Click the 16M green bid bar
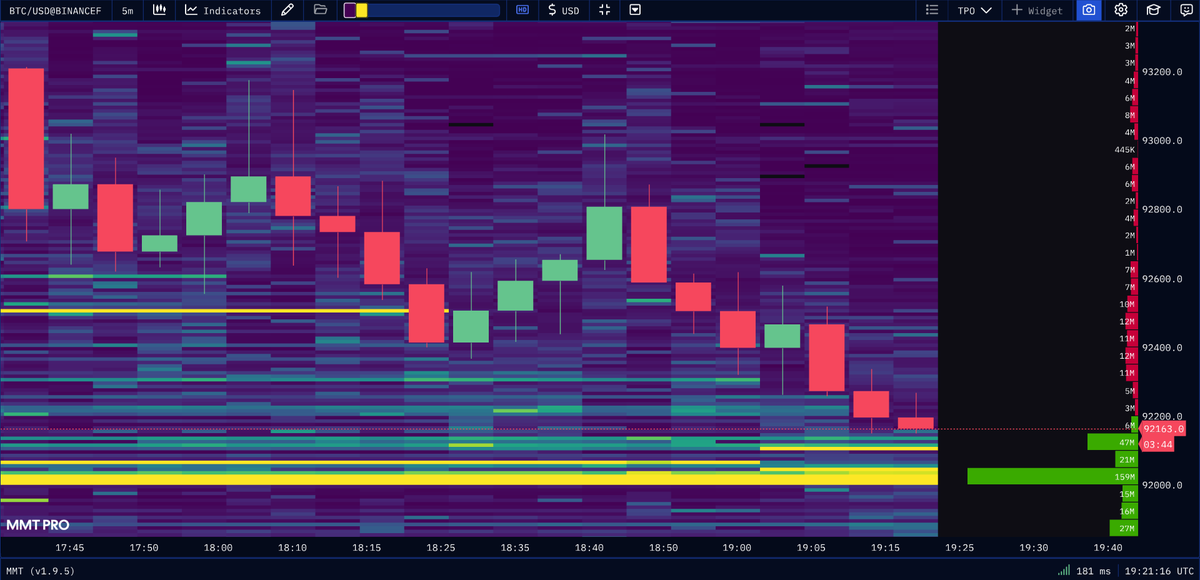Image resolution: width=1200 pixels, height=580 pixels. pos(1127,511)
